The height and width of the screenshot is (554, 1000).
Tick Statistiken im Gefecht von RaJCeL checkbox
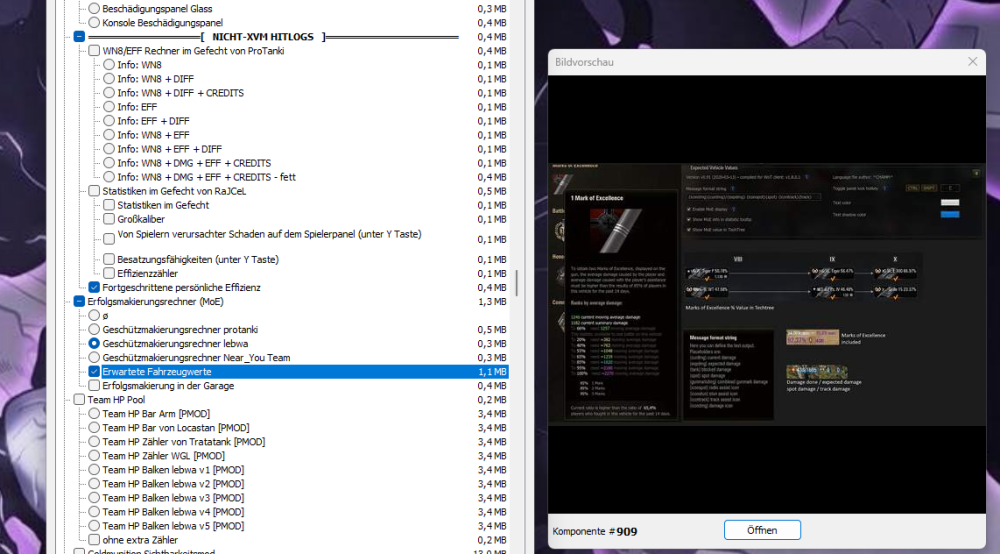point(94,191)
